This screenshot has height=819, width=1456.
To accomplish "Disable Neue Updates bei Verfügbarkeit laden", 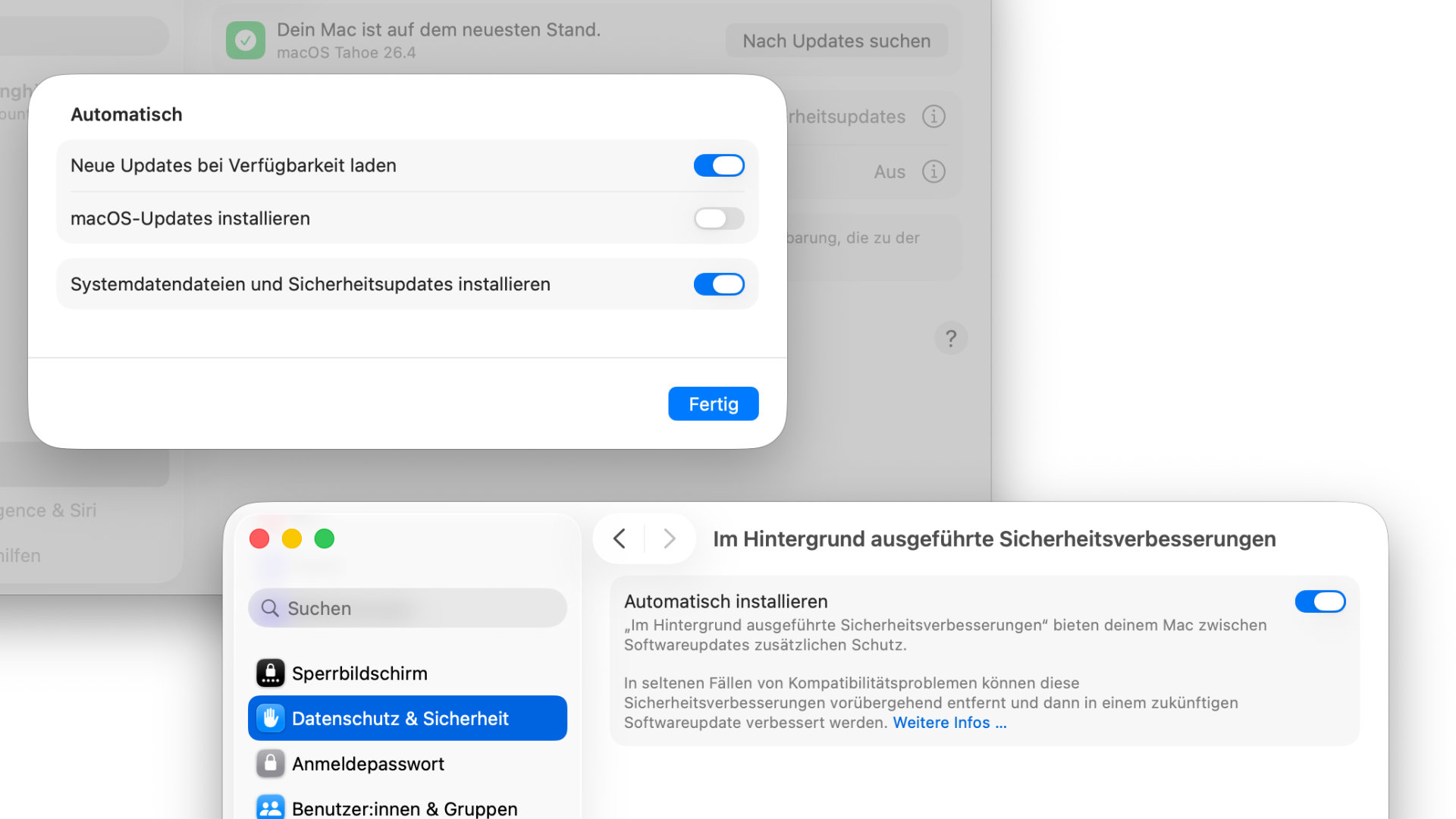I will pyautogui.click(x=718, y=165).
